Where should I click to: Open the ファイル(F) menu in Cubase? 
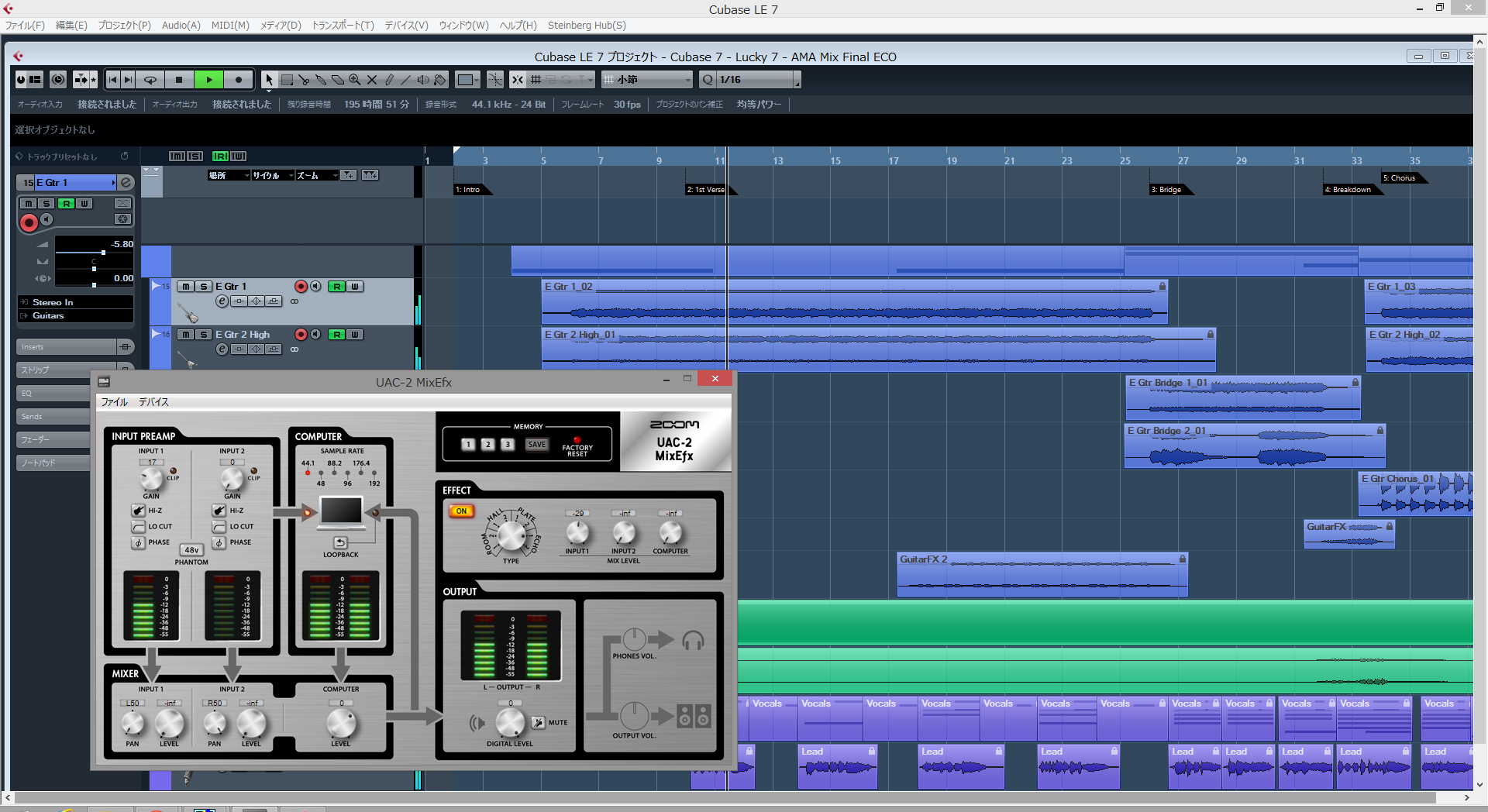click(x=25, y=26)
